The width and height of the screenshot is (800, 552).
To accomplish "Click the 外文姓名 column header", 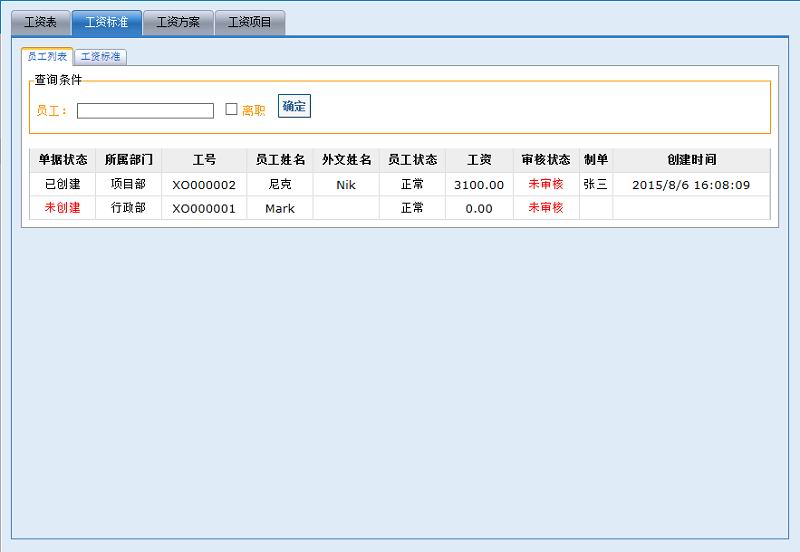I will (346, 160).
